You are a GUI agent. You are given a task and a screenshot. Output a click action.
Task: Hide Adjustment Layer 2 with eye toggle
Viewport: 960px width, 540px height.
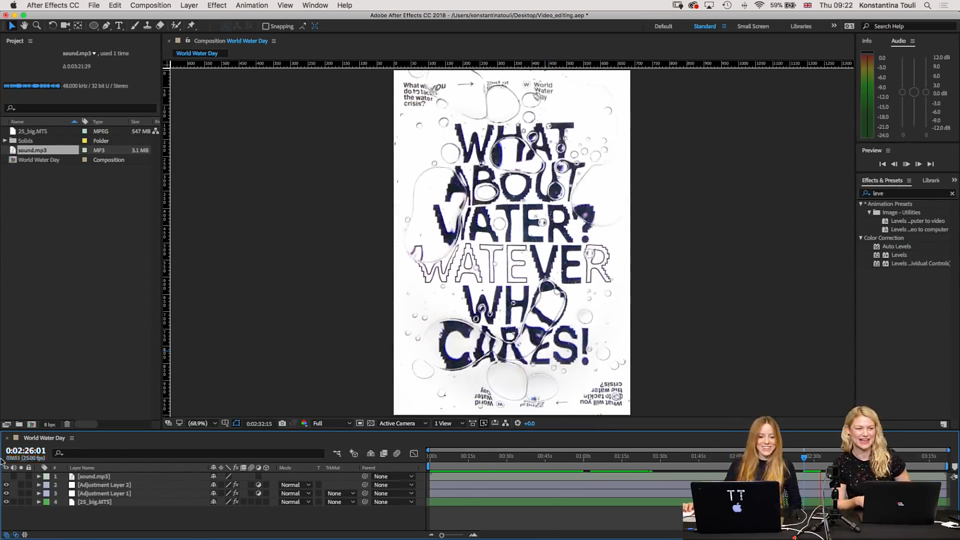click(x=6, y=485)
